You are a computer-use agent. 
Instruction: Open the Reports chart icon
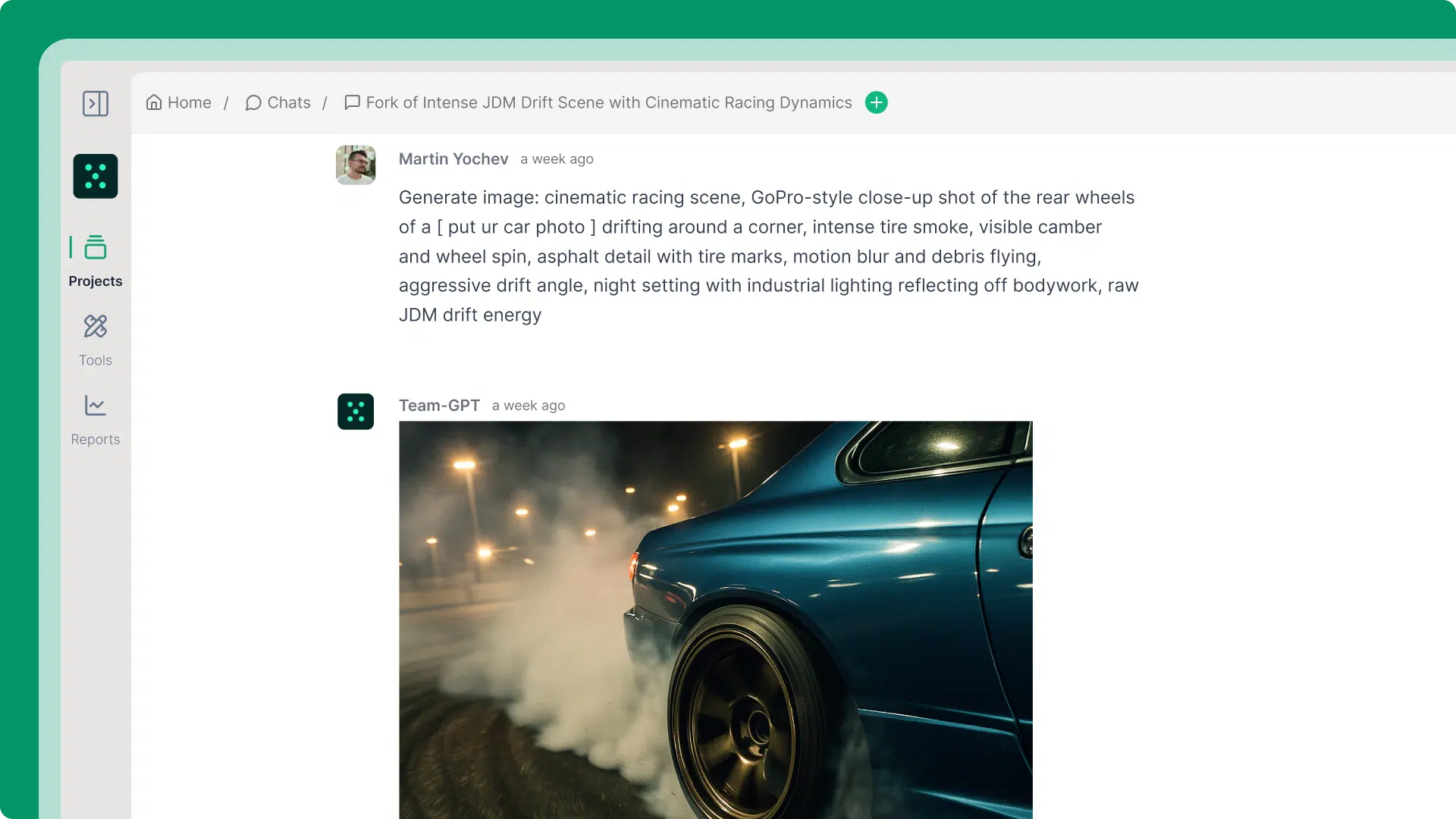(x=96, y=405)
